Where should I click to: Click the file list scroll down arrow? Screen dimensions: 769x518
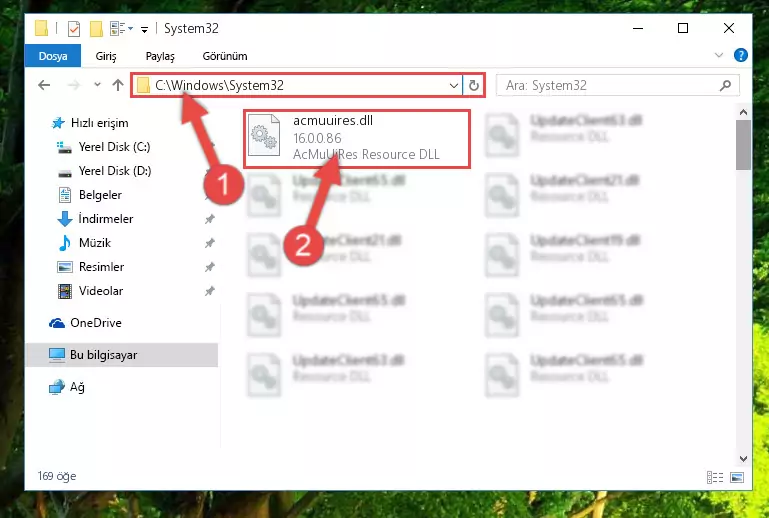tap(743, 459)
